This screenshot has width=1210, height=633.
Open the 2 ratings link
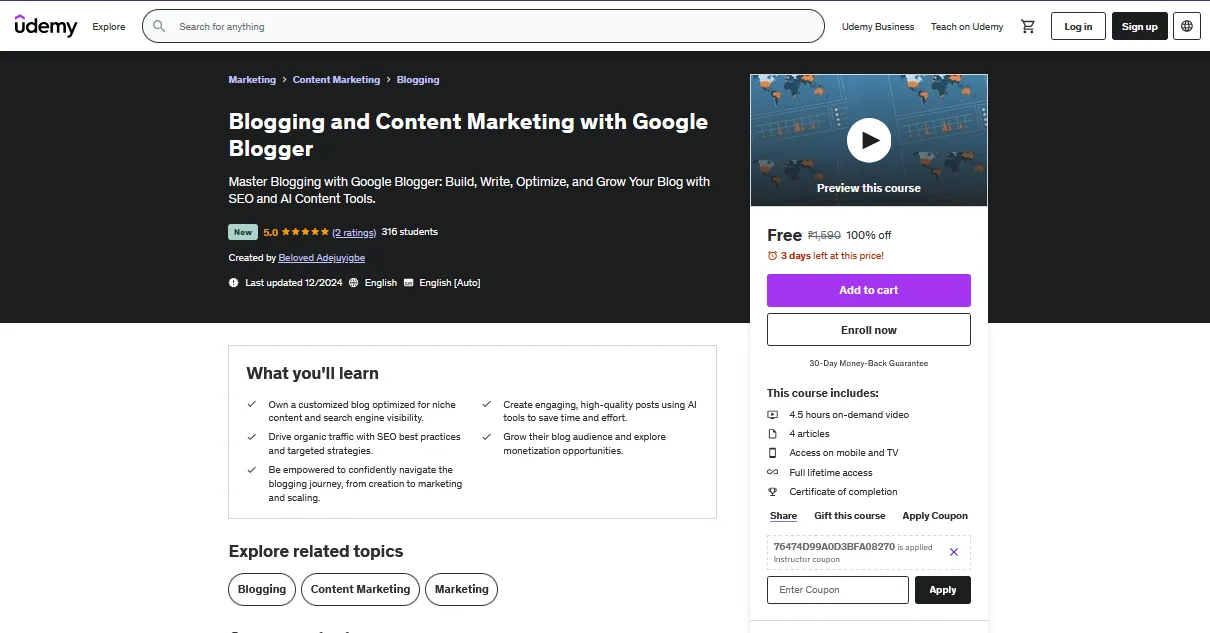[354, 232]
